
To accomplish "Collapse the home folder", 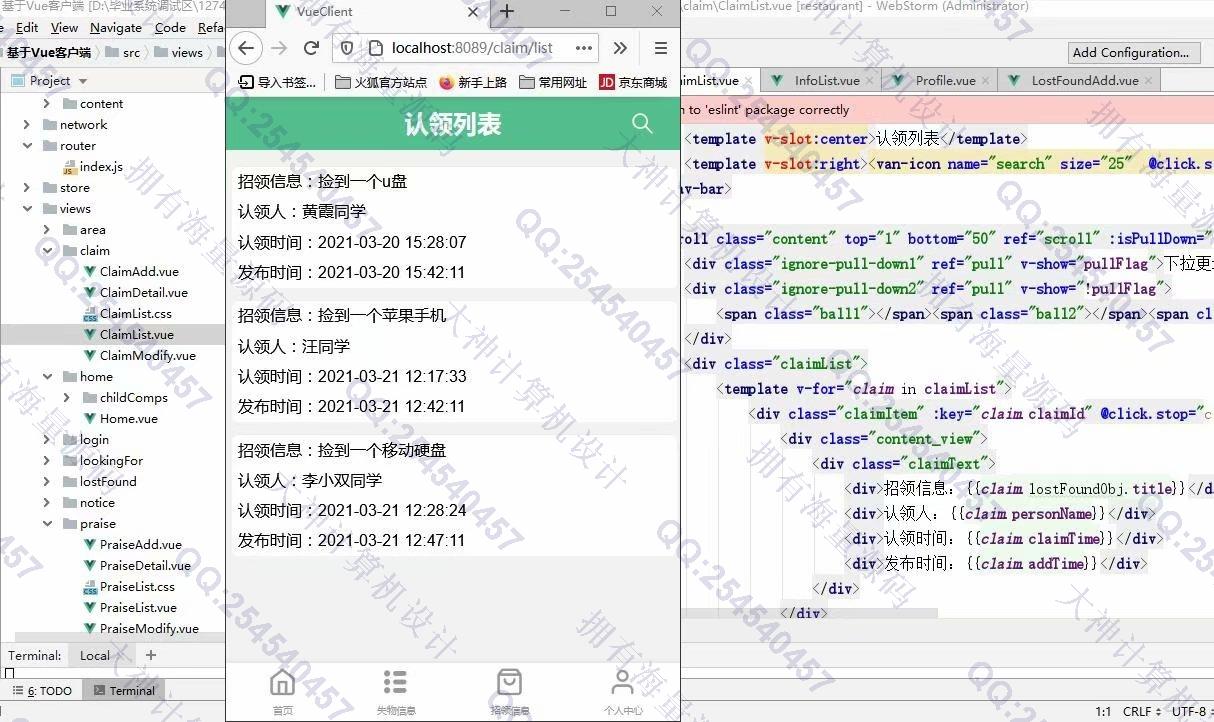I will coord(46,376).
